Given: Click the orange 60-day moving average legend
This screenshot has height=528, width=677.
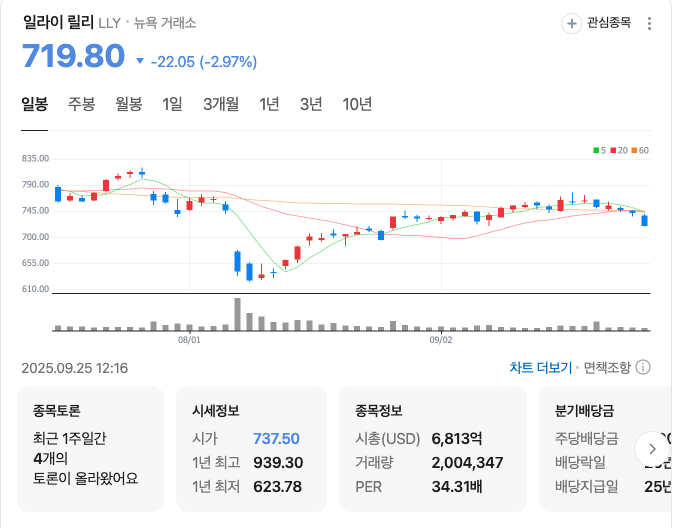Looking at the screenshot, I should click(640, 150).
